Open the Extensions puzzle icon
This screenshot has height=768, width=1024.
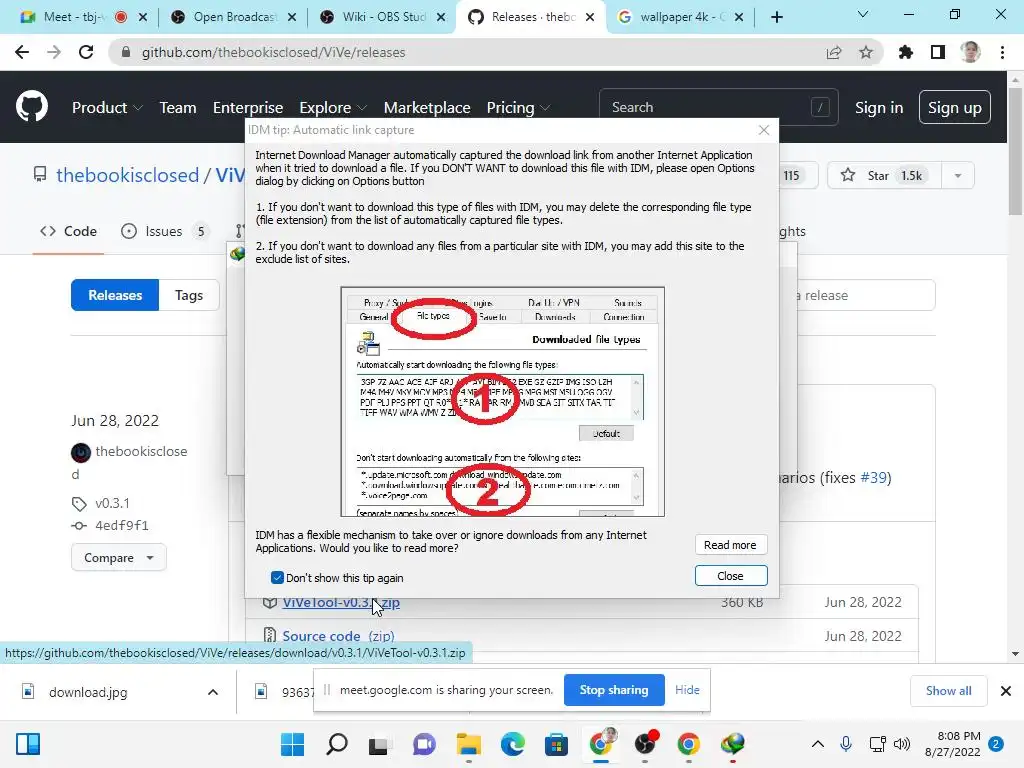pos(906,52)
